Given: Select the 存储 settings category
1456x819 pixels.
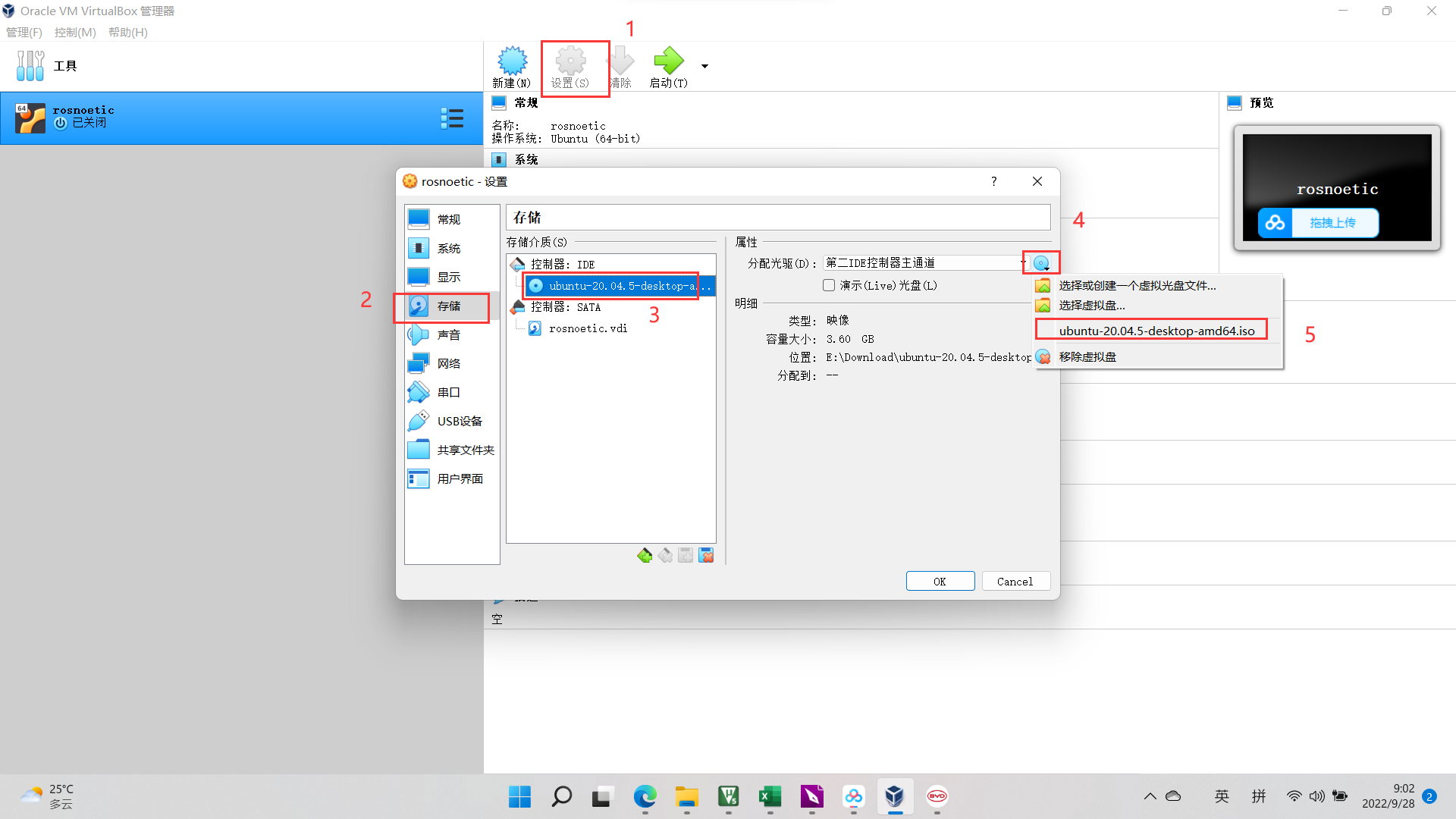Looking at the screenshot, I should click(452, 306).
